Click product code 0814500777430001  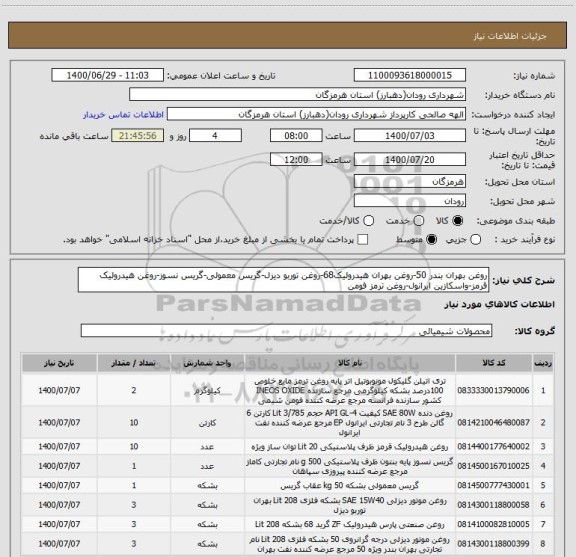(x=493, y=485)
